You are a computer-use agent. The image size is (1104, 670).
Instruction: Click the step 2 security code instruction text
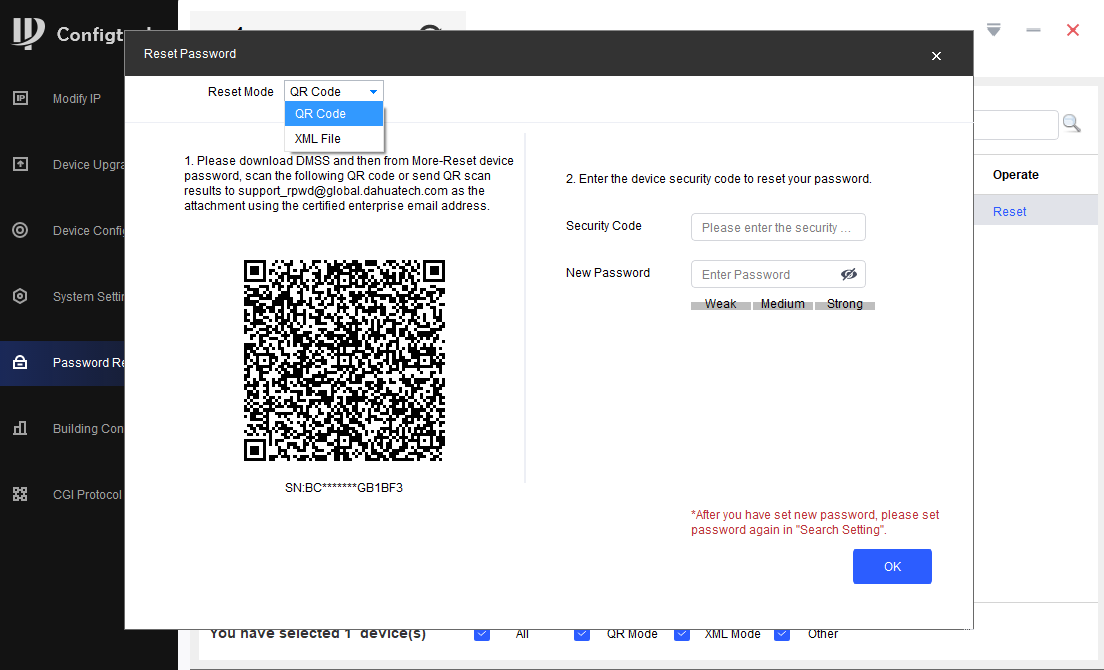(719, 179)
